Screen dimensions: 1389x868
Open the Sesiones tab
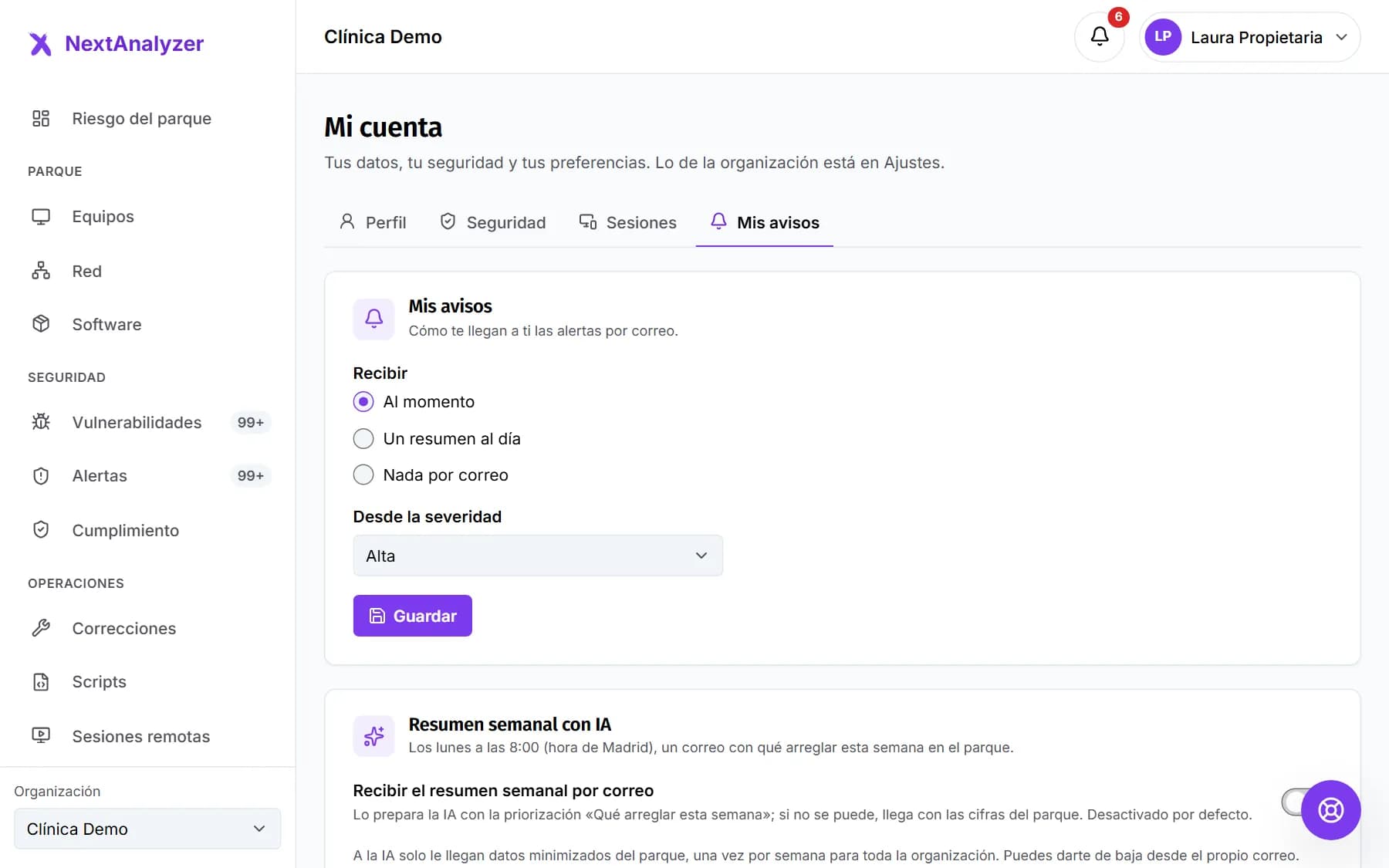pos(627,222)
